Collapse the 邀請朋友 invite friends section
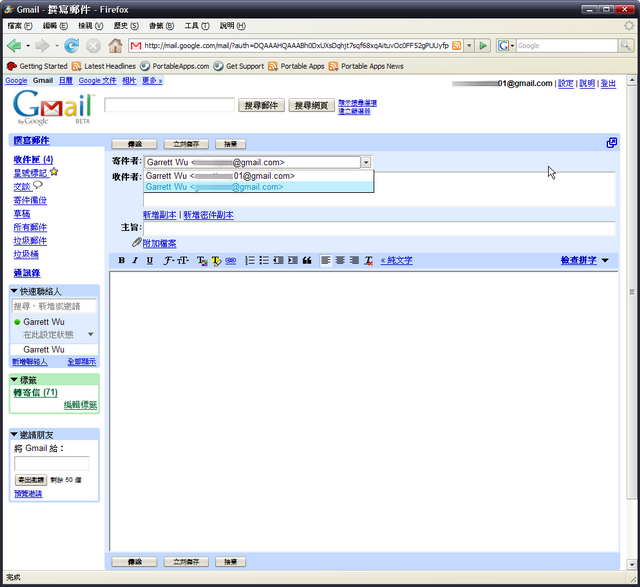 click(14, 434)
